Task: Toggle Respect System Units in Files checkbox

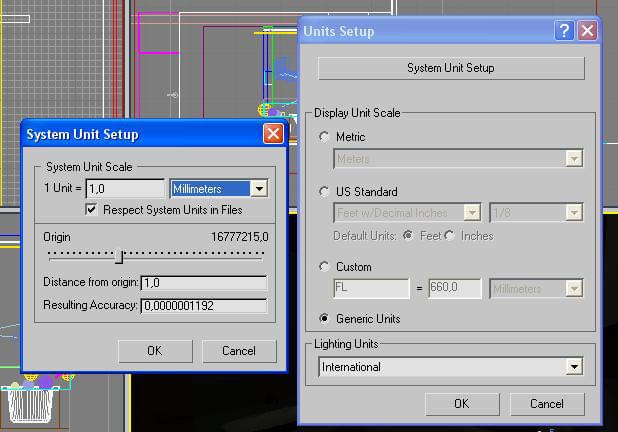Action: [91, 209]
